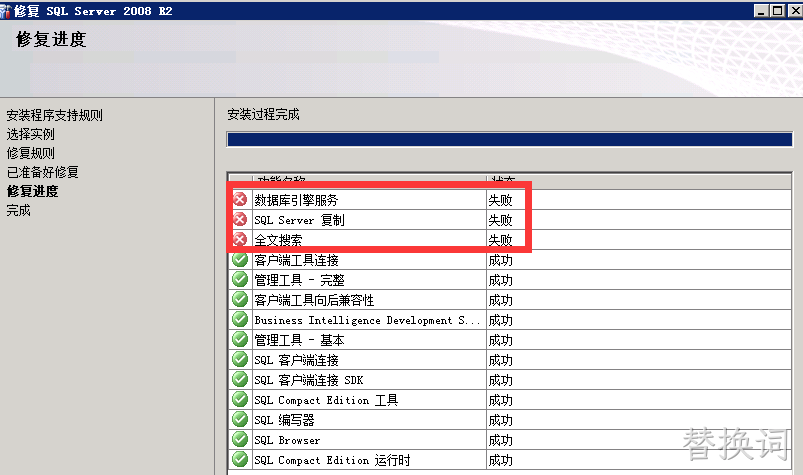Select the 安装程序支持规则 step
This screenshot has width=803, height=475.
54,115
